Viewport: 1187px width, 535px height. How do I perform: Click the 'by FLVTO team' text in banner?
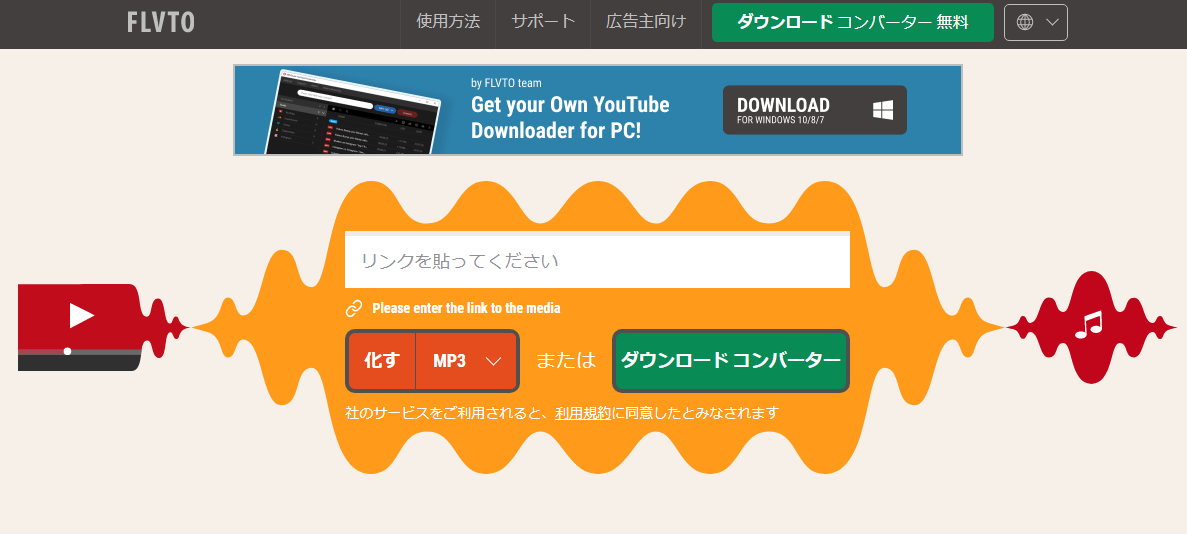(x=506, y=83)
